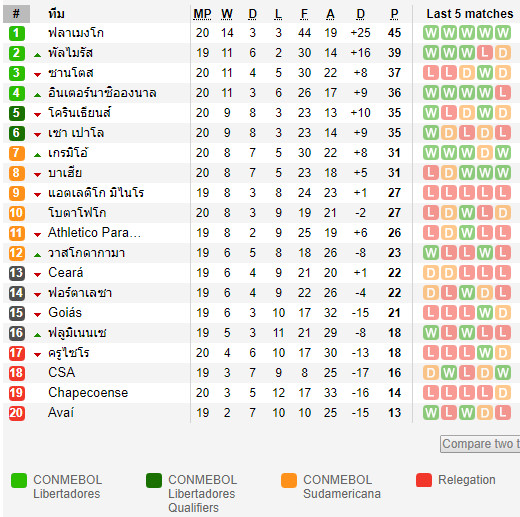Image resolution: width=520 pixels, height=517 pixels.
Task: Click the # rank column header
Action: [16, 14]
